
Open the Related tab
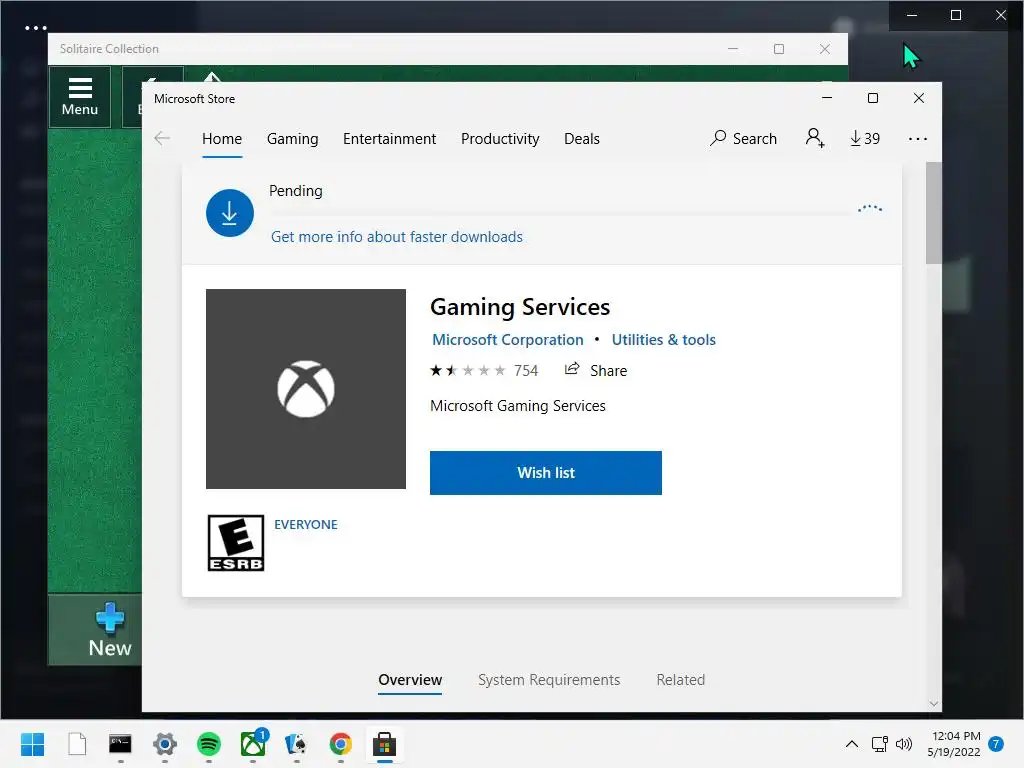point(680,680)
